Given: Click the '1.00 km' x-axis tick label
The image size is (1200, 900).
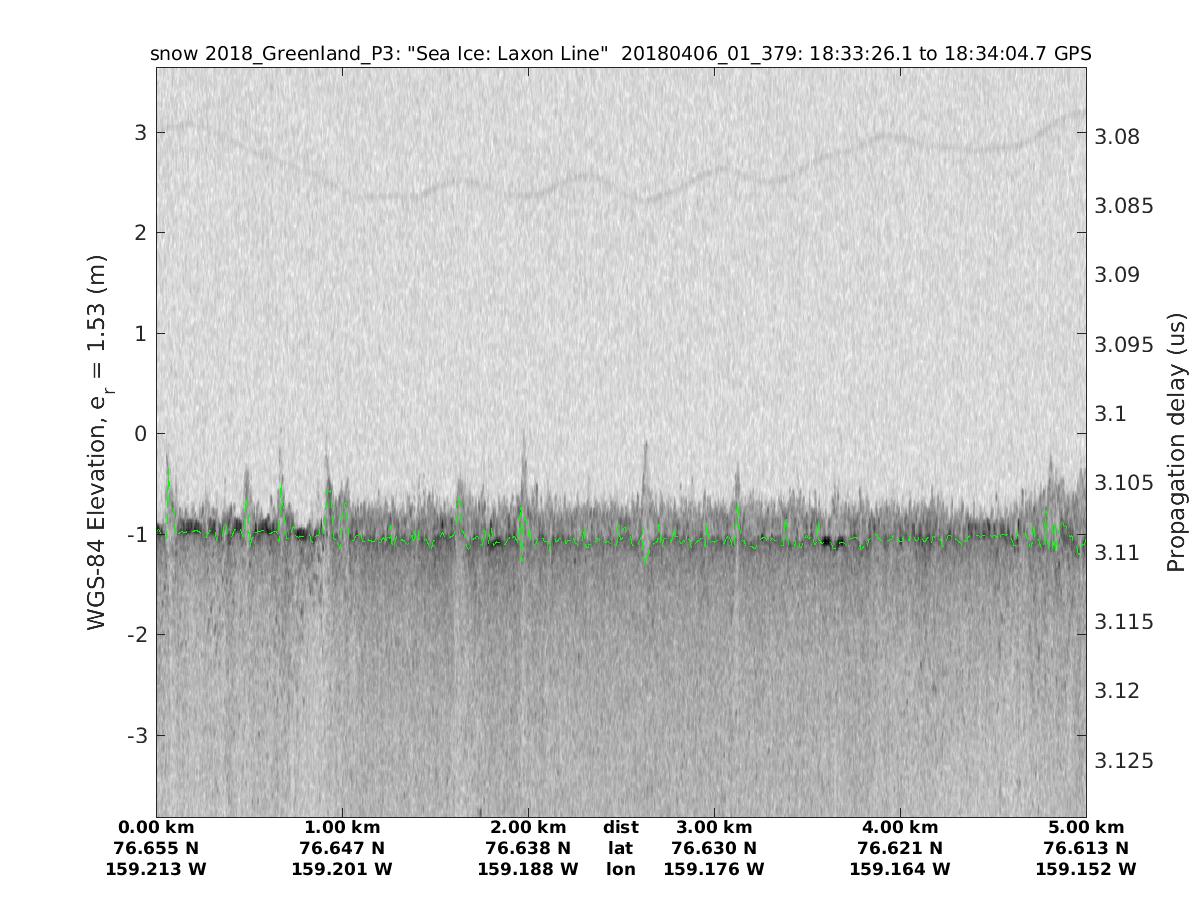Looking at the screenshot, I should (342, 827).
